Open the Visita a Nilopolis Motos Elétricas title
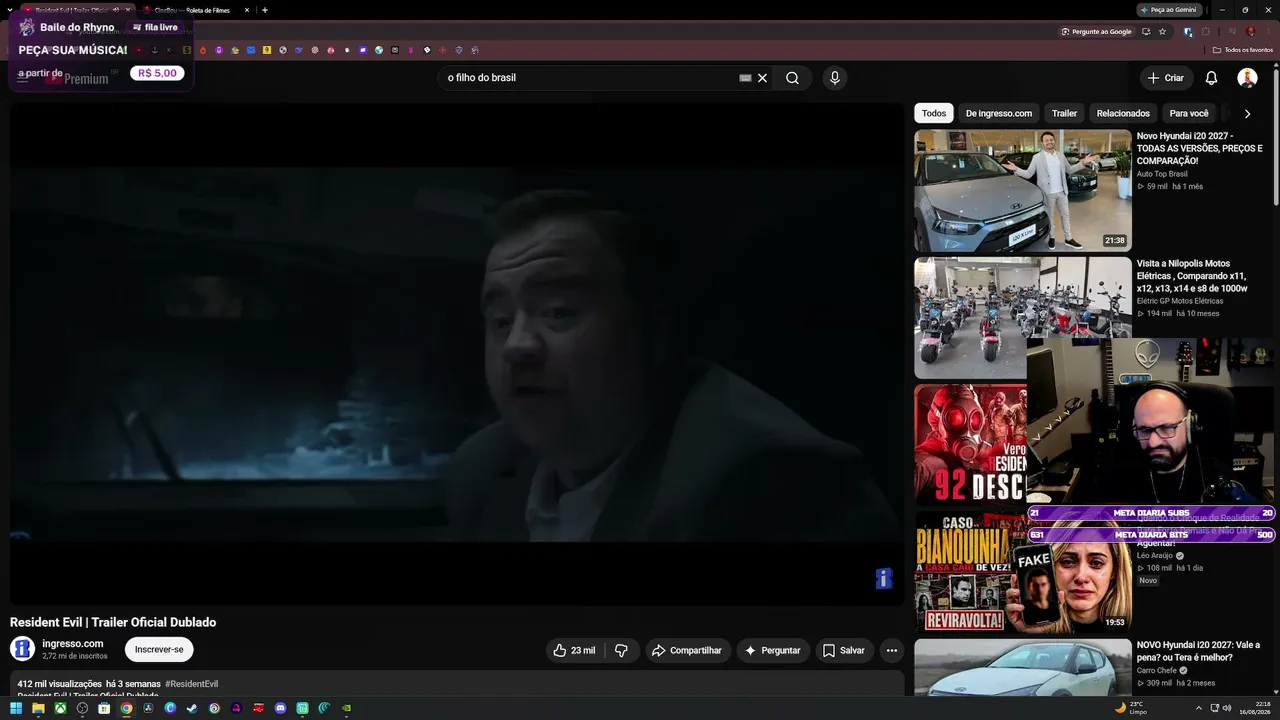The width and height of the screenshot is (1280, 720). [1192, 276]
